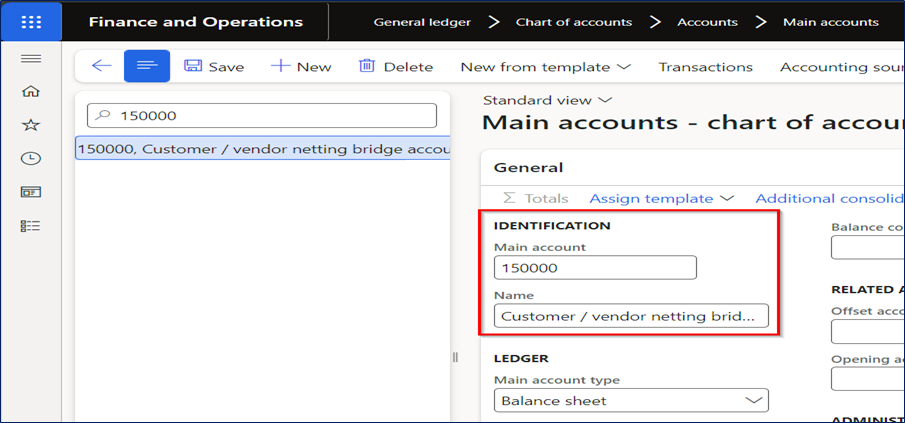905x423 pixels.
Task: Focus the 150000 filter search box
Action: click(x=262, y=115)
